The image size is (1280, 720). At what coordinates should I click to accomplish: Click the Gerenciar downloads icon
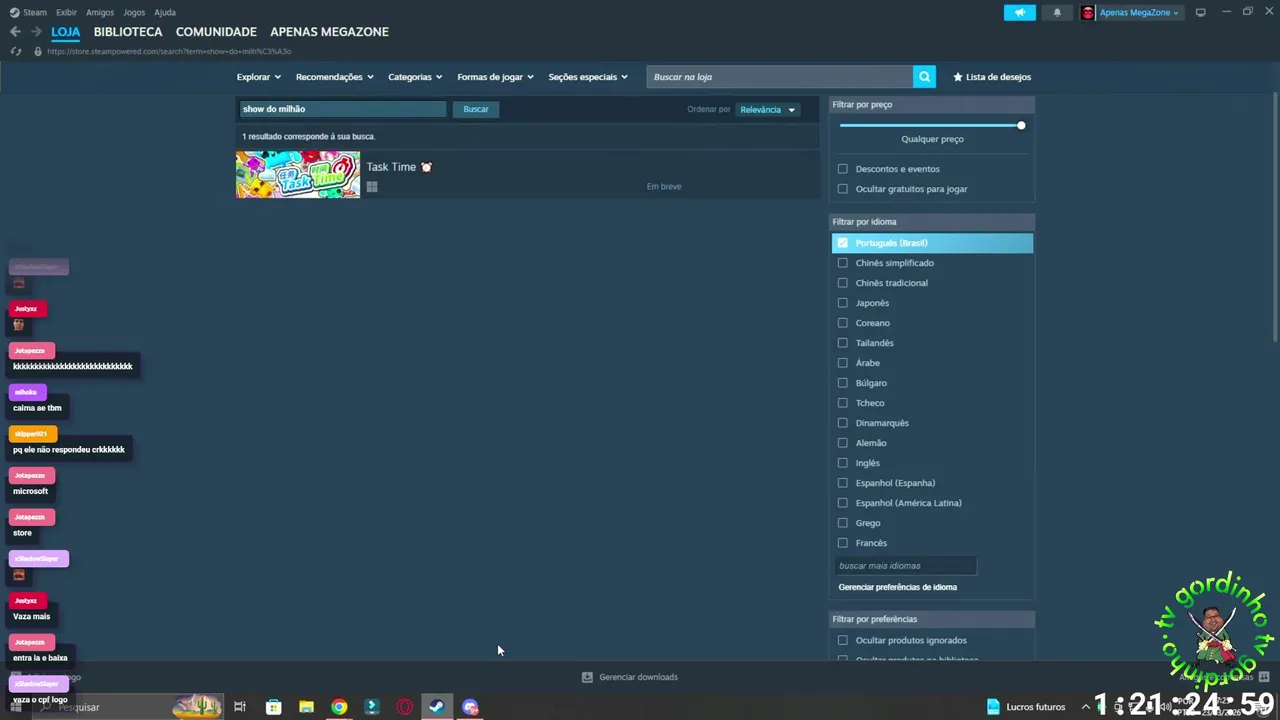click(587, 677)
